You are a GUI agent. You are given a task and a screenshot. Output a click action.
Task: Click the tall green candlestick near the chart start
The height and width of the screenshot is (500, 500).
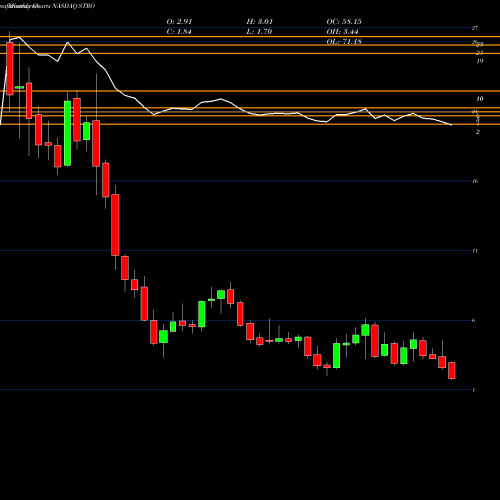[x=67, y=133]
